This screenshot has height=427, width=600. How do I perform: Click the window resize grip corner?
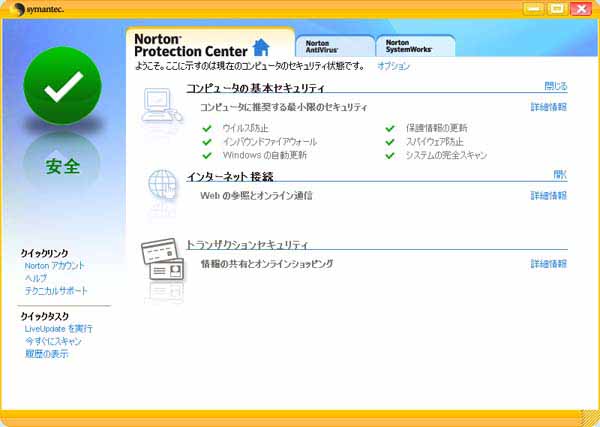point(589,417)
